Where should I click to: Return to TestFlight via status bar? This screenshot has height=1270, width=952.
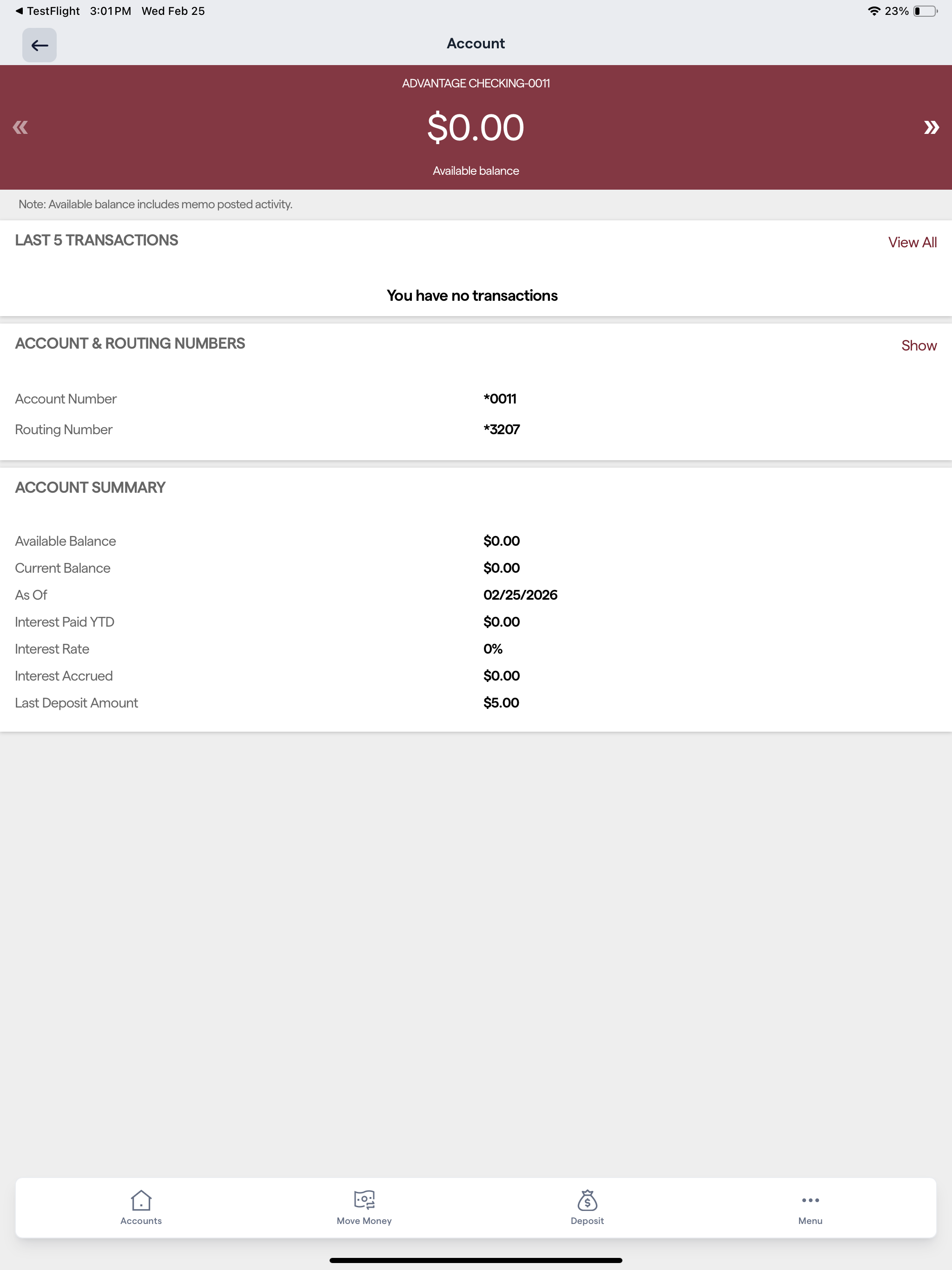point(48,11)
